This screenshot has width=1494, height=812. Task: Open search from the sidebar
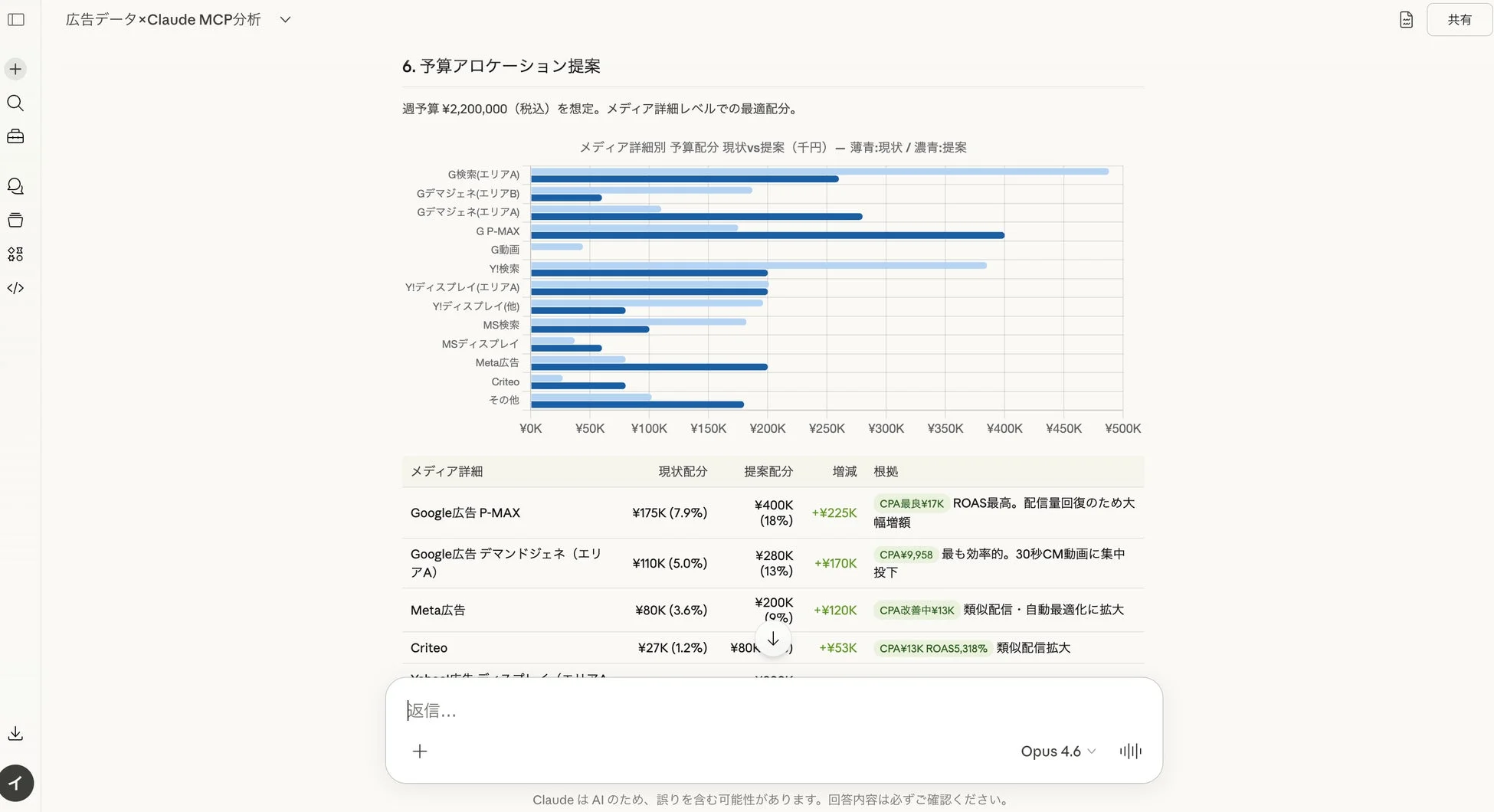[x=15, y=103]
